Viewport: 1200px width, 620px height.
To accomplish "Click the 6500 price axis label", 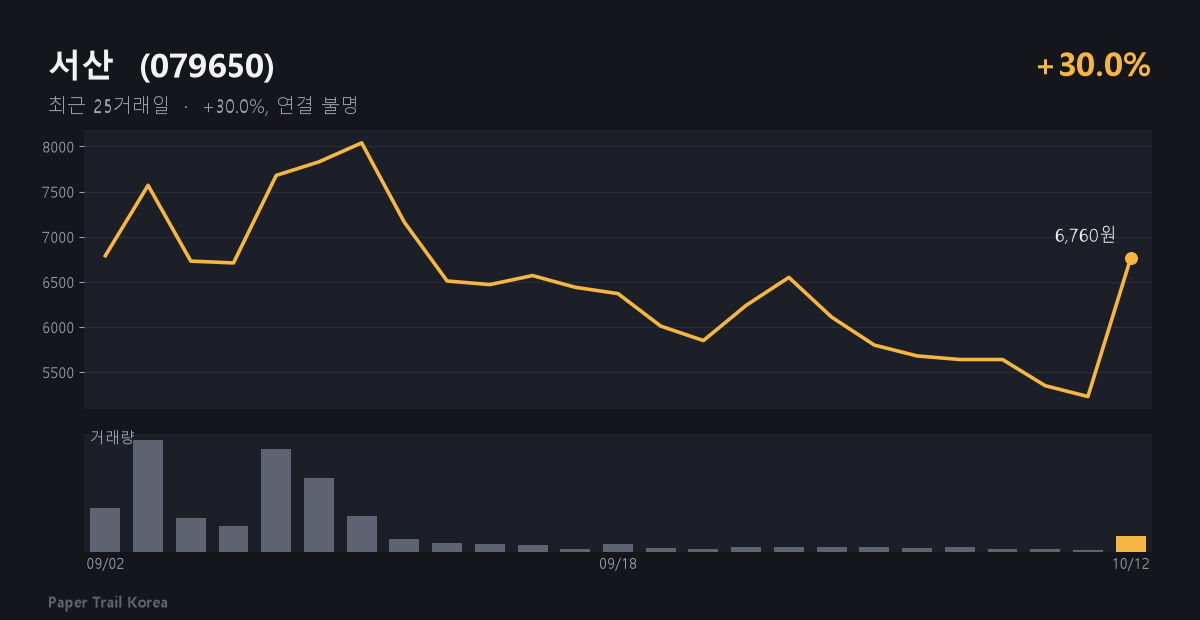I will [59, 282].
